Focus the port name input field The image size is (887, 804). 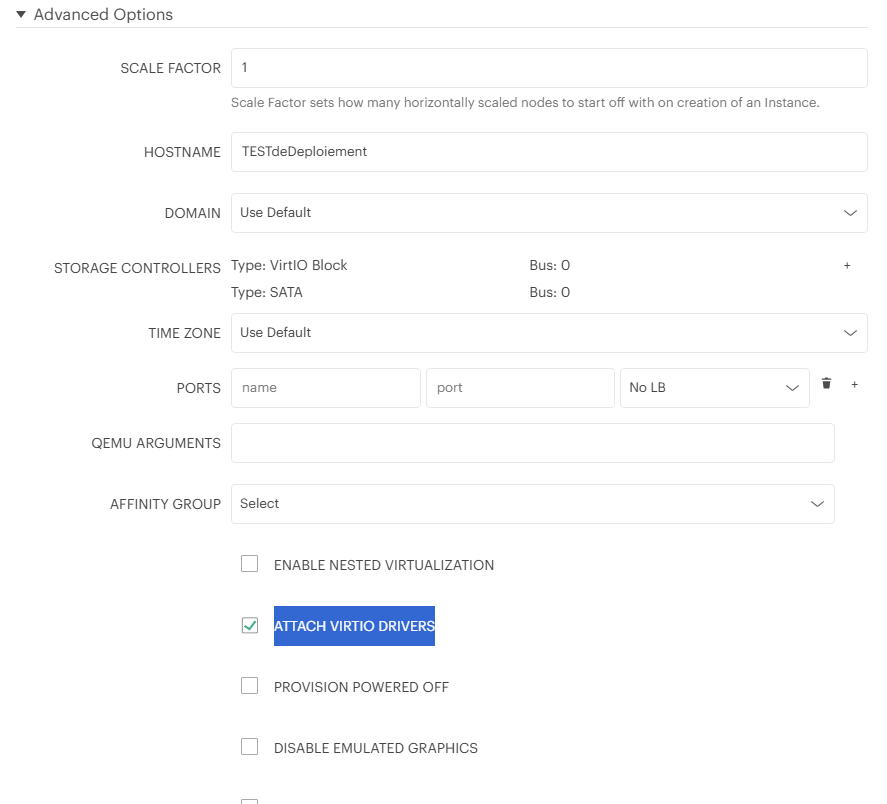[x=325, y=388]
